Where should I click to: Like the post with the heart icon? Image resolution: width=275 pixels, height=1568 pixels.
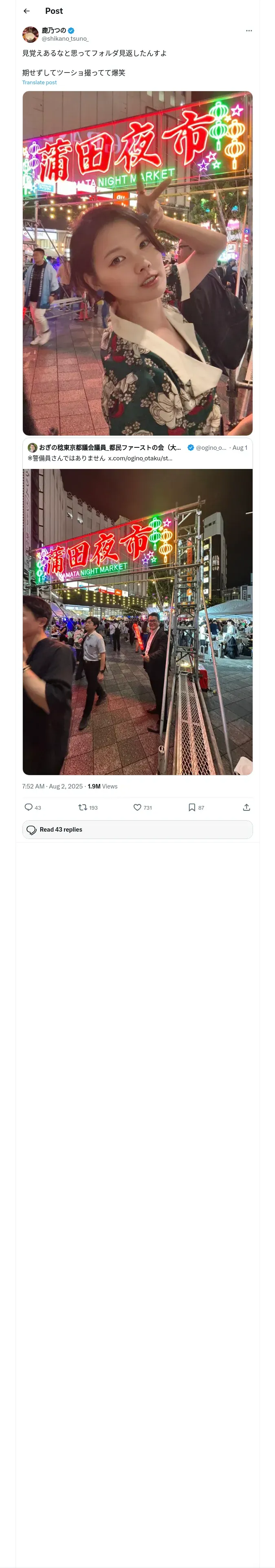(x=137, y=807)
